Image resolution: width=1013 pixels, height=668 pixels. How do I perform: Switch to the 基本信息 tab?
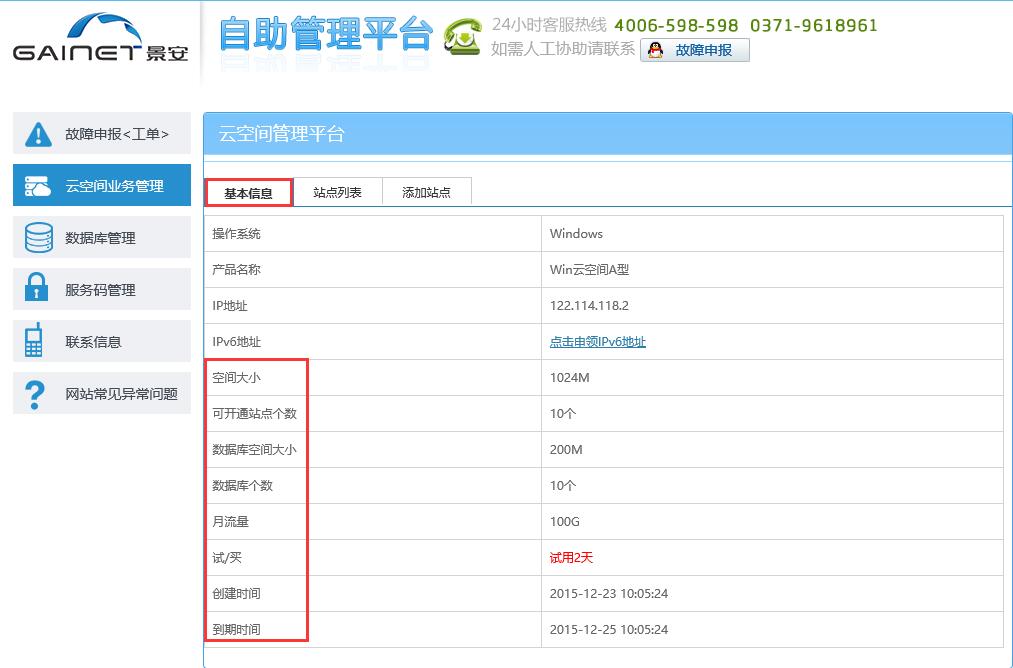tap(248, 193)
